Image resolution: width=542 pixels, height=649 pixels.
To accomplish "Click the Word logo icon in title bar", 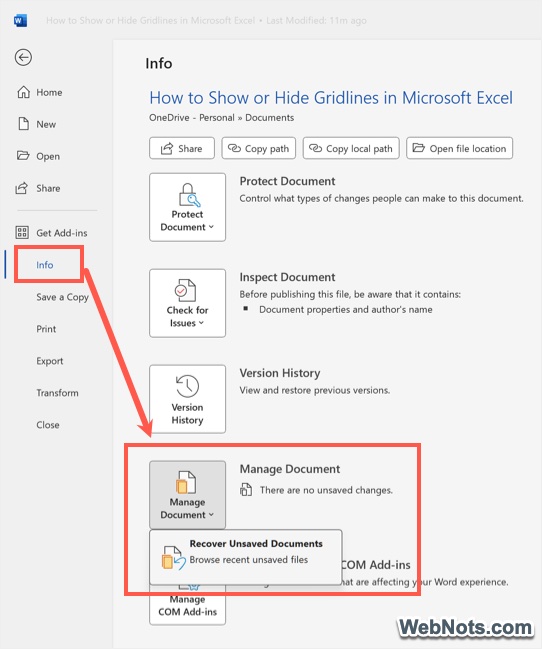I will [20, 20].
